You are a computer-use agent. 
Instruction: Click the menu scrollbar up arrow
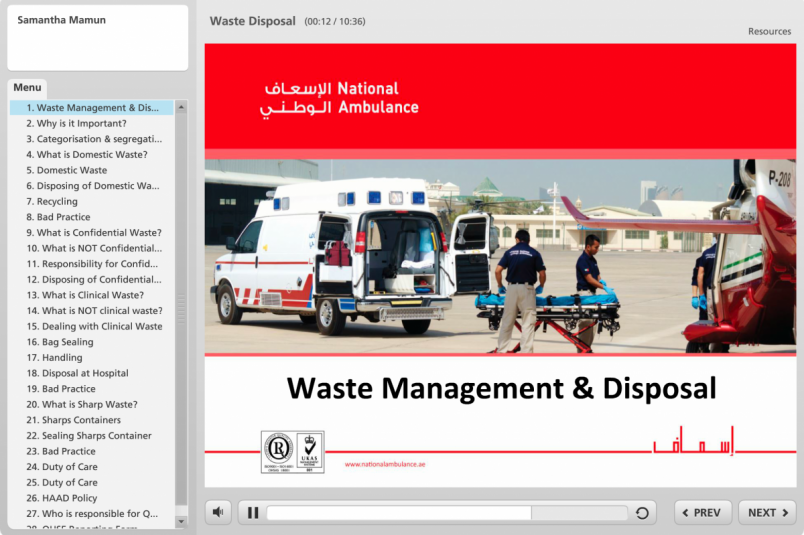[x=181, y=107]
